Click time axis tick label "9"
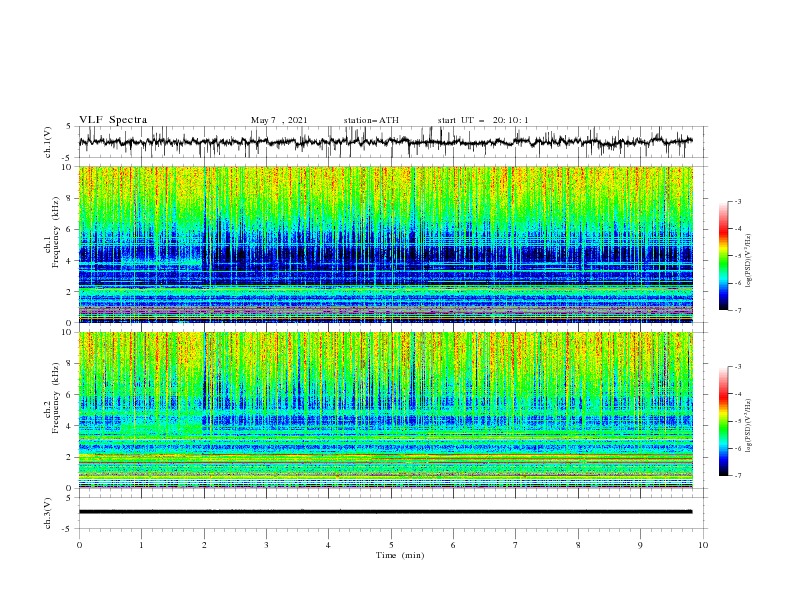The image size is (792, 612). point(640,545)
